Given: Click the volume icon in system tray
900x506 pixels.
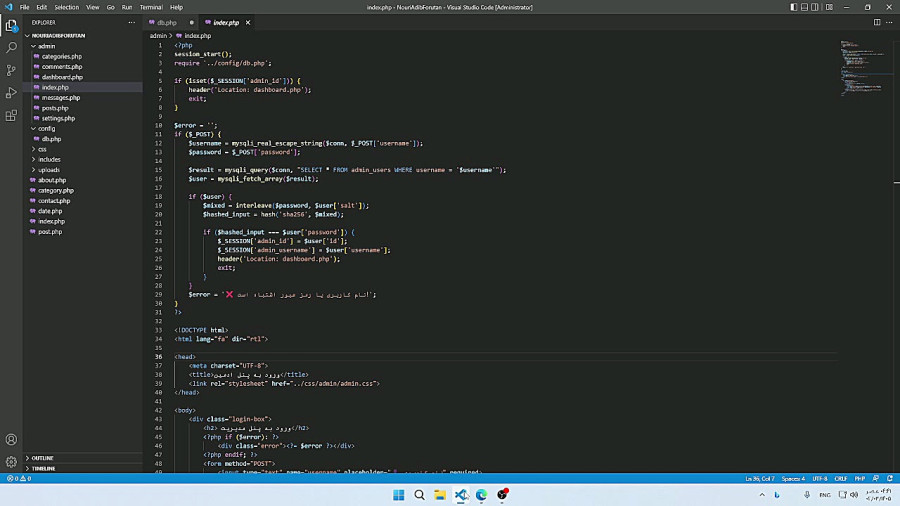Looking at the screenshot, I should pyautogui.click(x=854, y=495).
